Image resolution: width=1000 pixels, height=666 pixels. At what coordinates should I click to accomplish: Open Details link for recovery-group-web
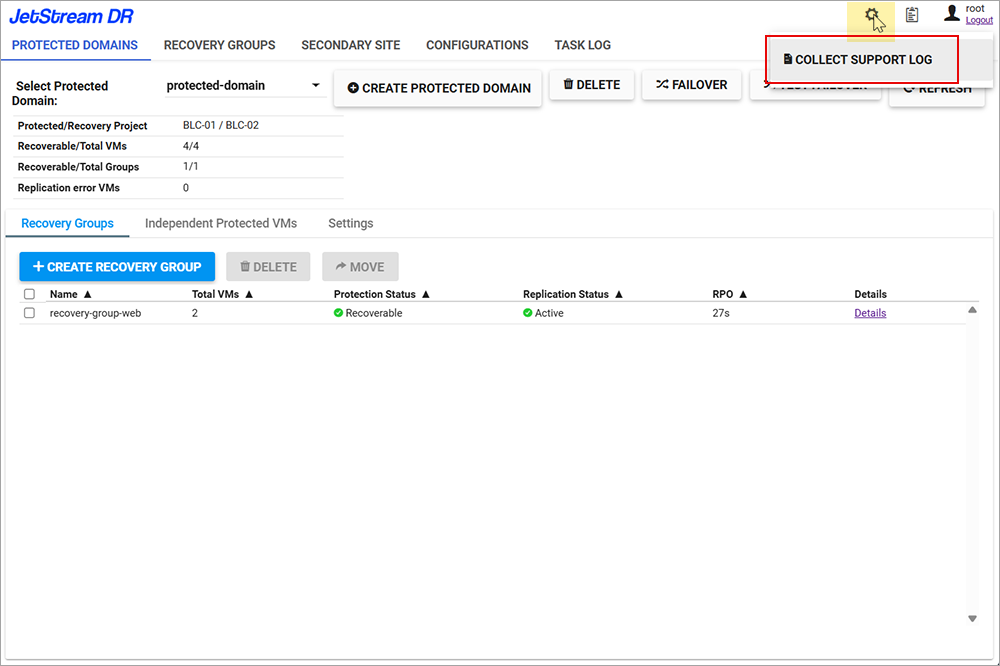[870, 313]
